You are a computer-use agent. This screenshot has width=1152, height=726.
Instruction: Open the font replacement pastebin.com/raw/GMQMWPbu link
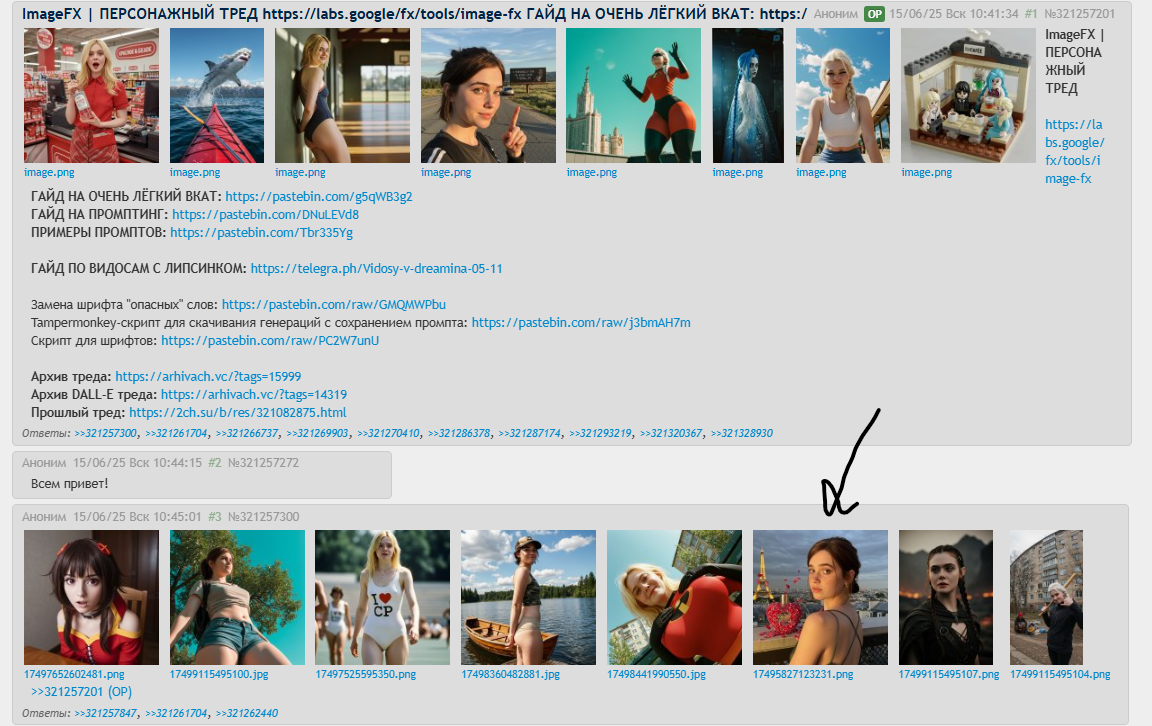coord(334,304)
